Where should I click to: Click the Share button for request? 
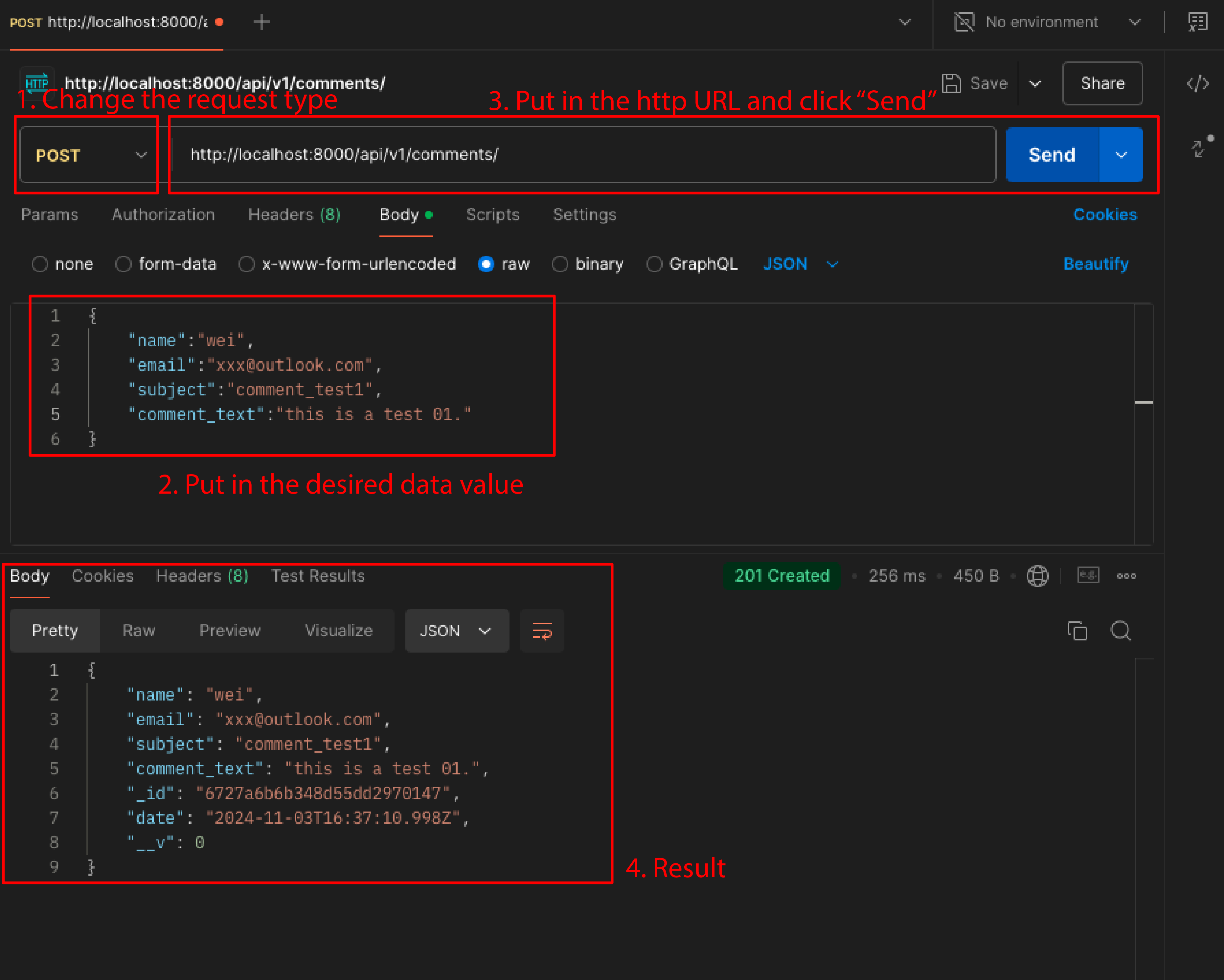click(x=1101, y=83)
